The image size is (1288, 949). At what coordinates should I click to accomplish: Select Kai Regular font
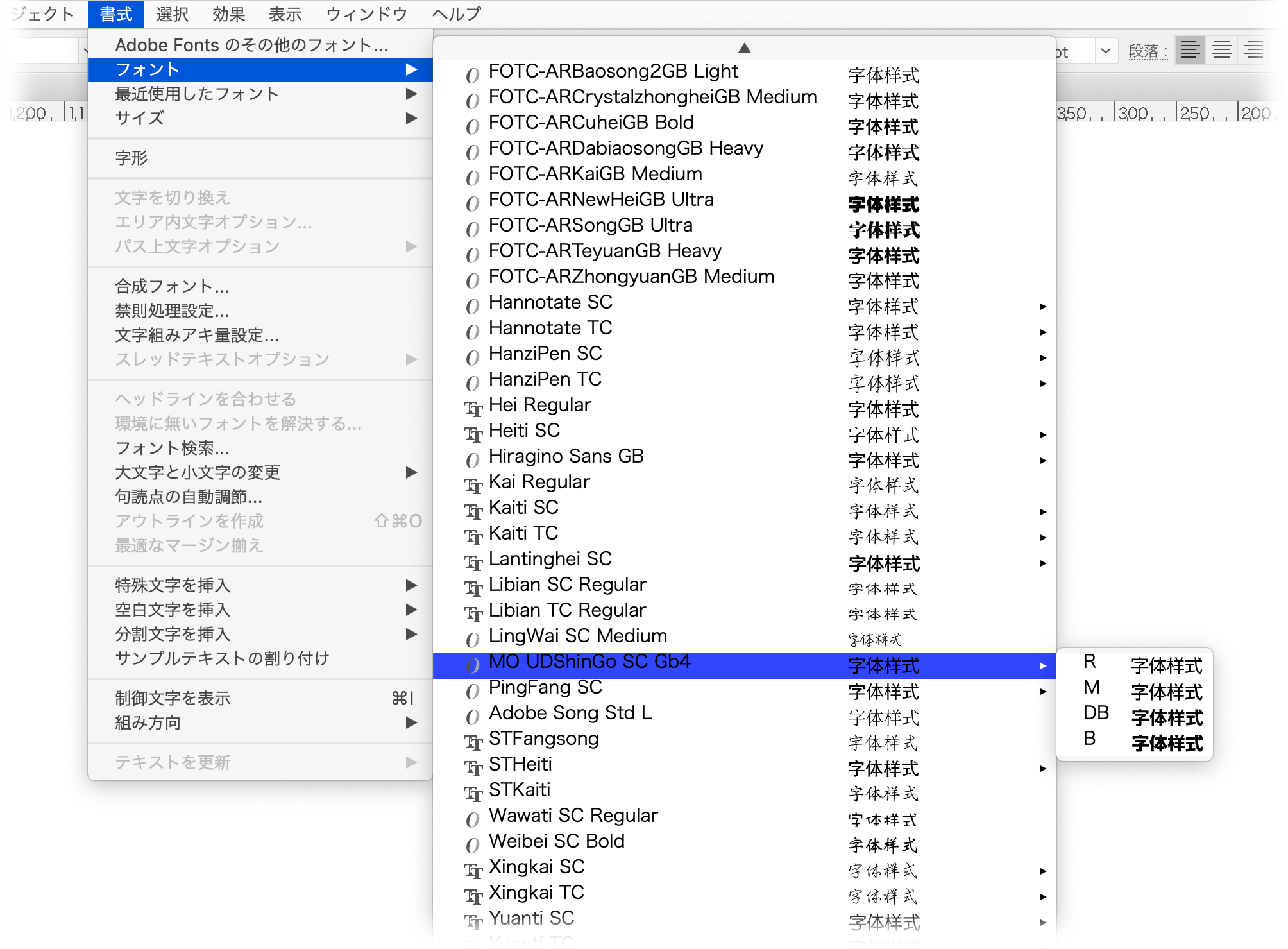coord(744,485)
